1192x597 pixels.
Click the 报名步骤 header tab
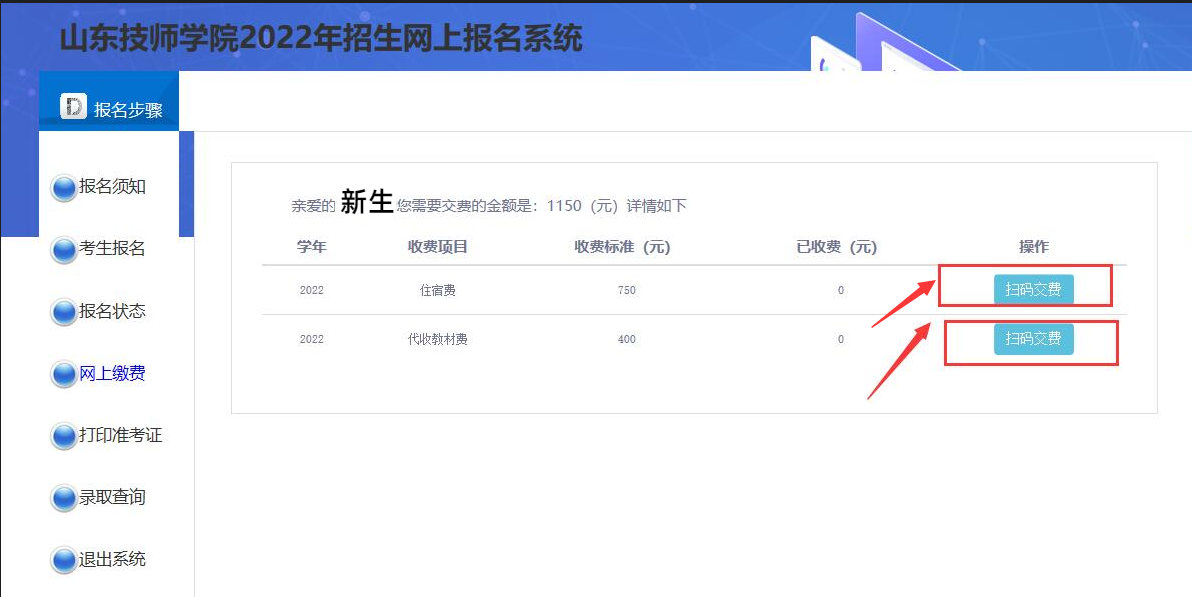127,110
